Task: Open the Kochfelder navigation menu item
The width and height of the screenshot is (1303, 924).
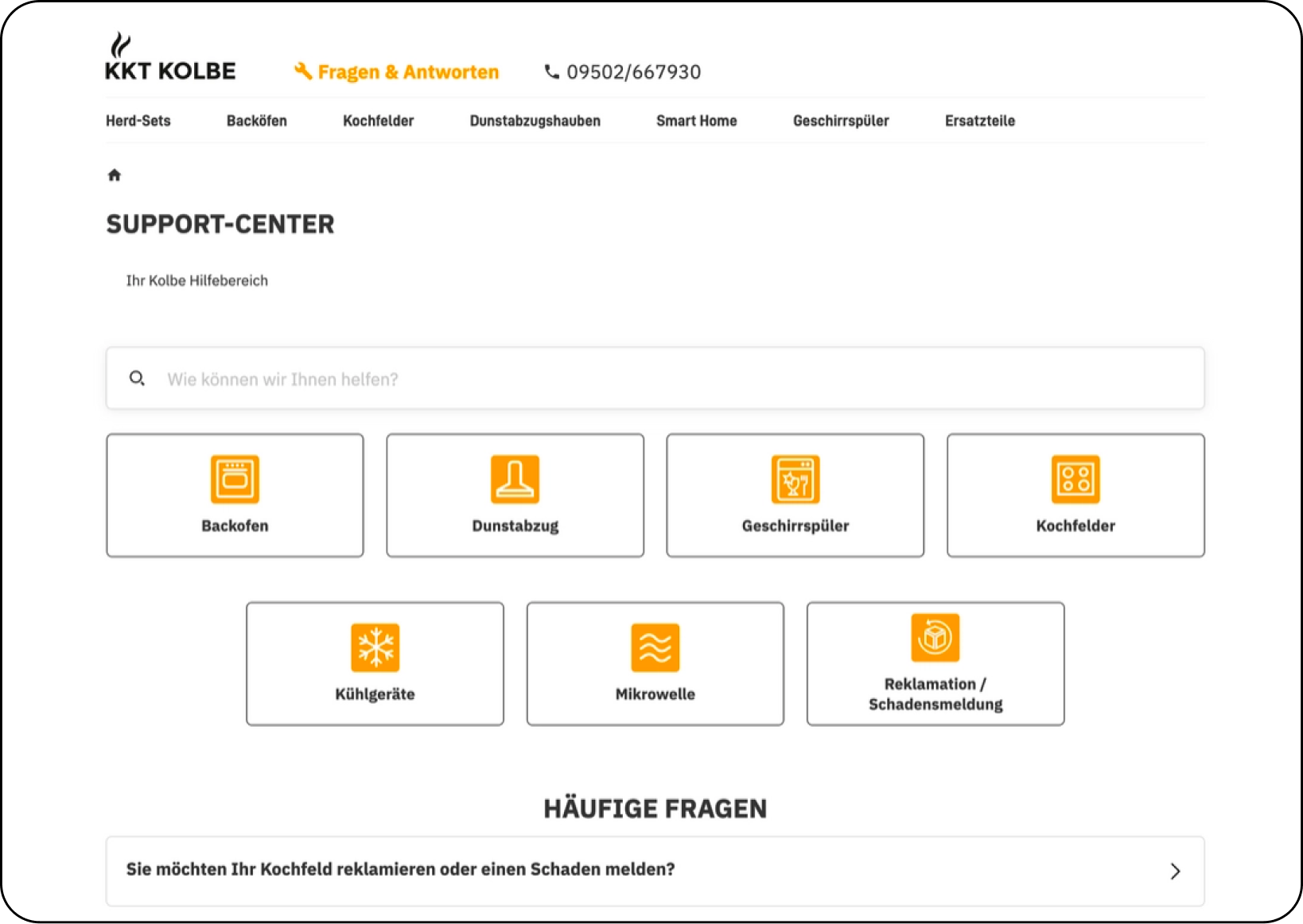Action: point(379,121)
